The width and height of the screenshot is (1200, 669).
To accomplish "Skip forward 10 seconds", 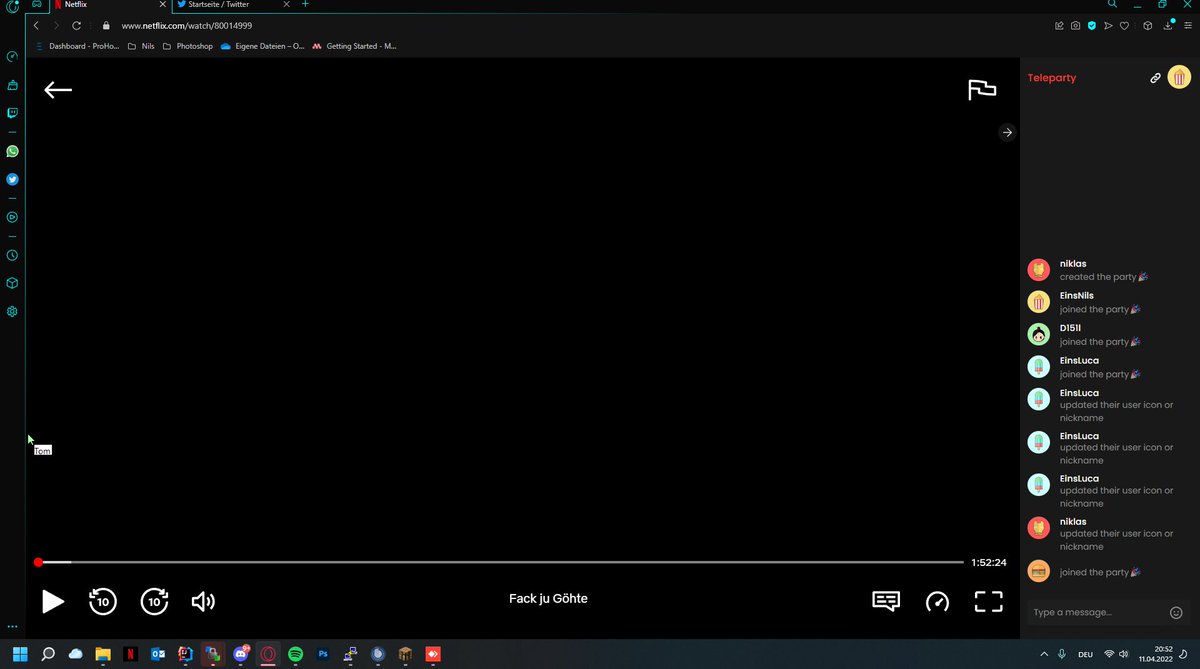I will (153, 601).
